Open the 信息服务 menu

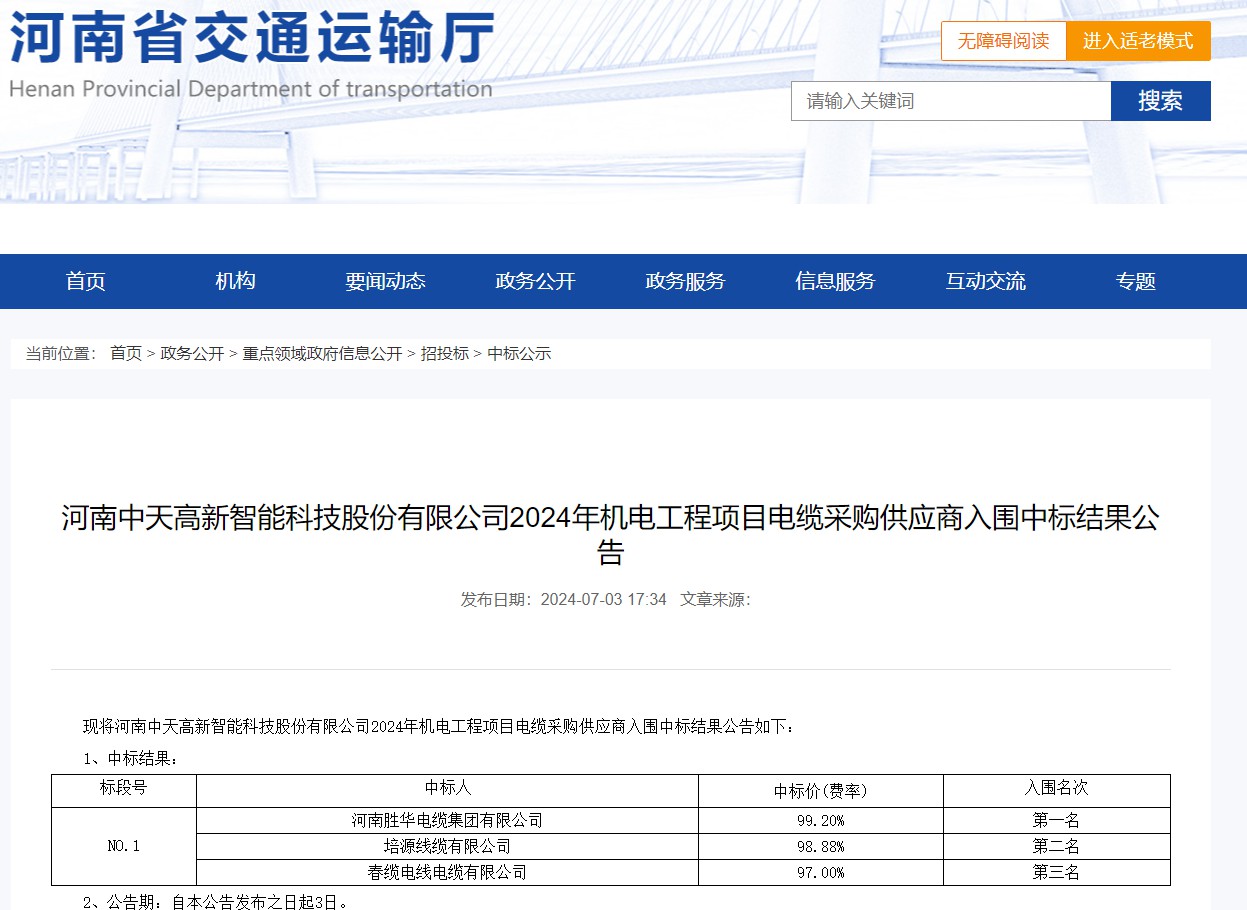point(835,281)
